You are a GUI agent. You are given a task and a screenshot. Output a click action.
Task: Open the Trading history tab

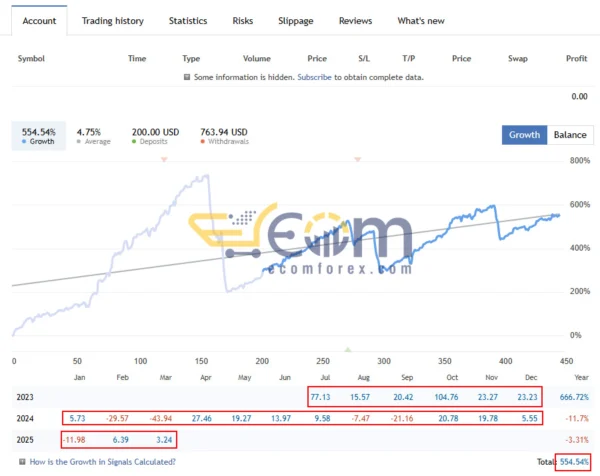[112, 21]
